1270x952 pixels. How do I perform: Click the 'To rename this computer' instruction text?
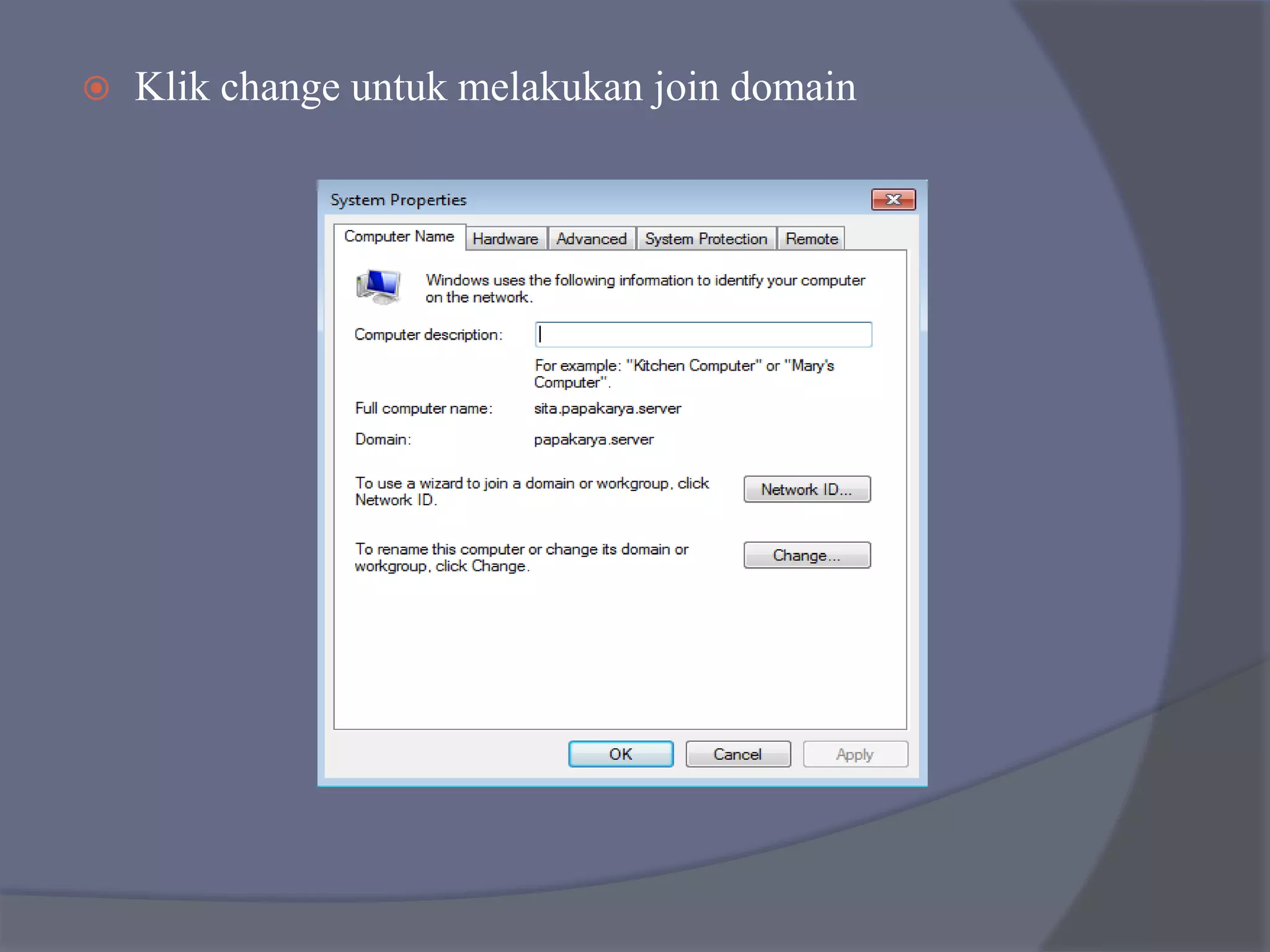tap(522, 558)
